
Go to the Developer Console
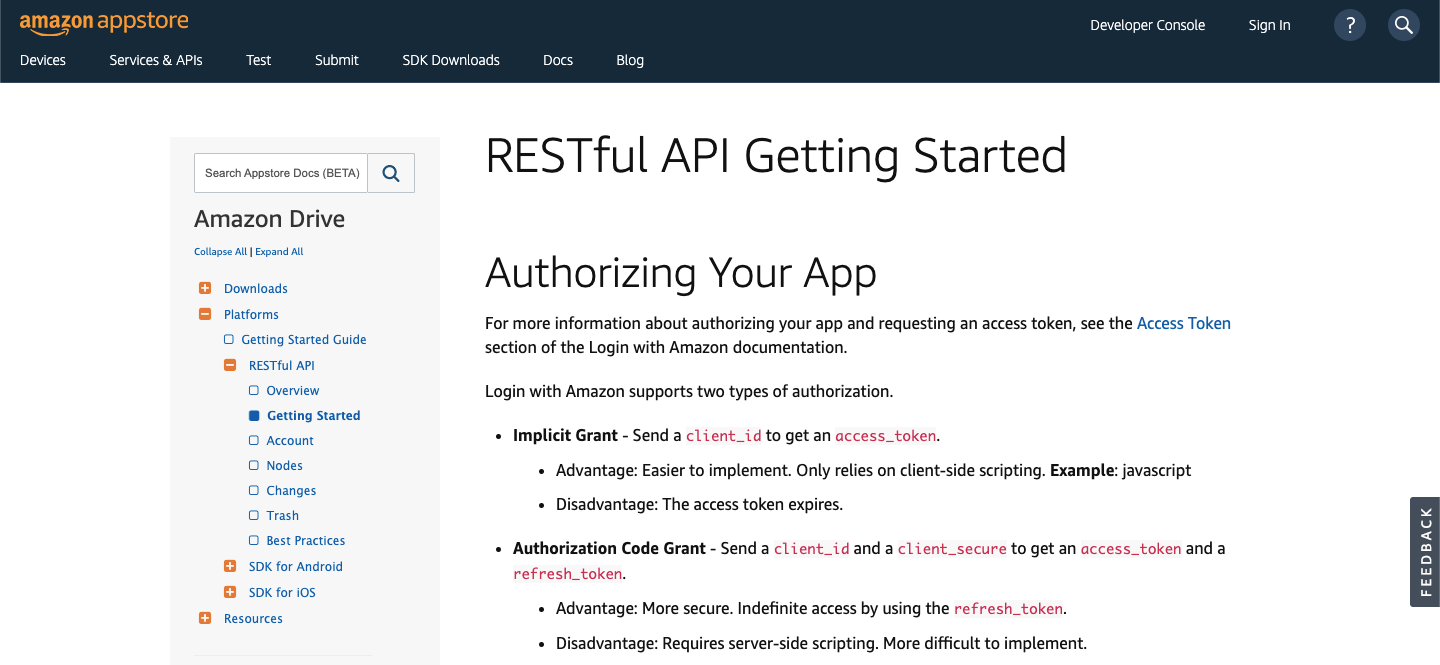(x=1147, y=24)
